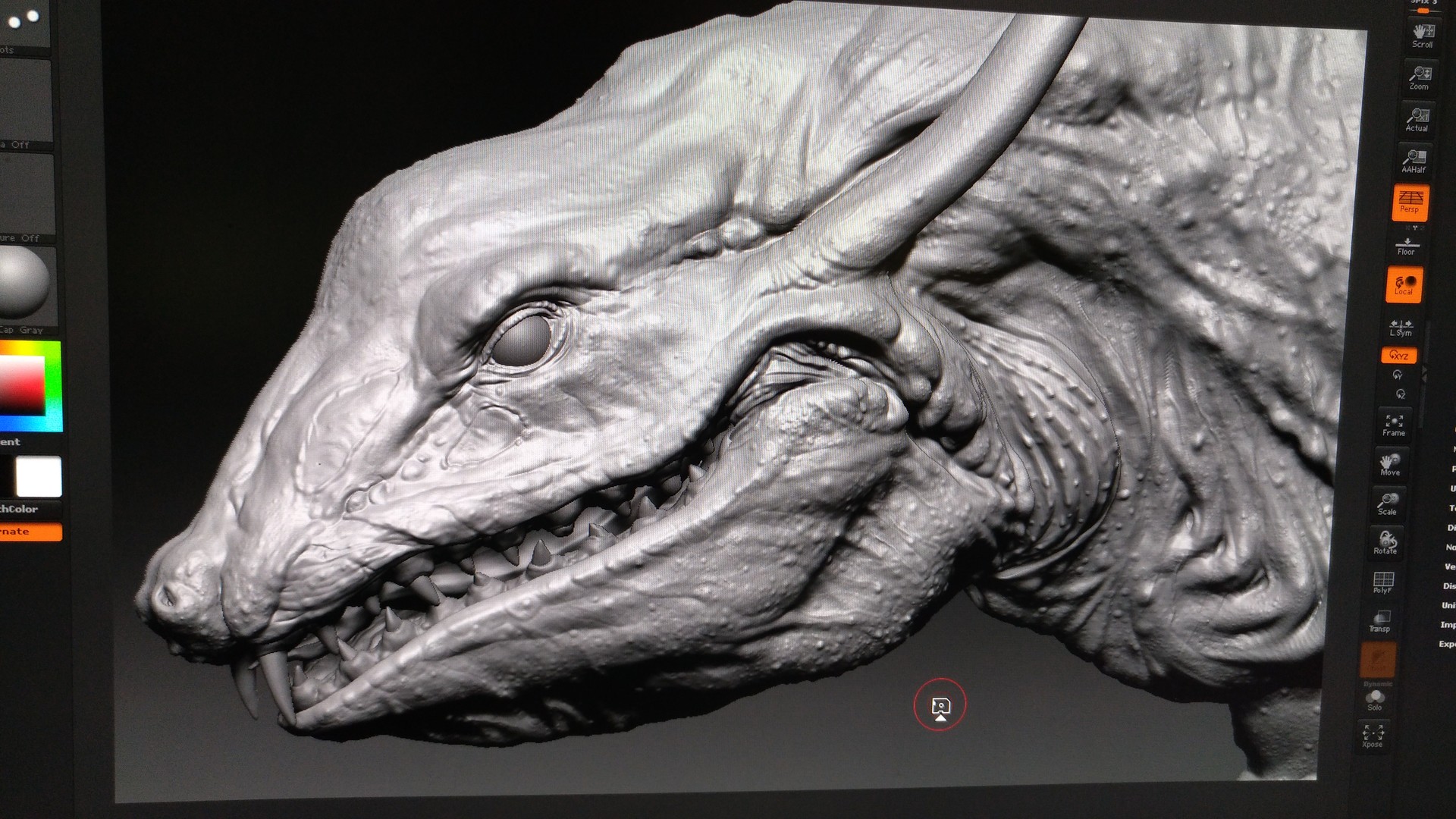Activate the Zoom canvas tool
The height and width of the screenshot is (819, 1456).
(1420, 77)
